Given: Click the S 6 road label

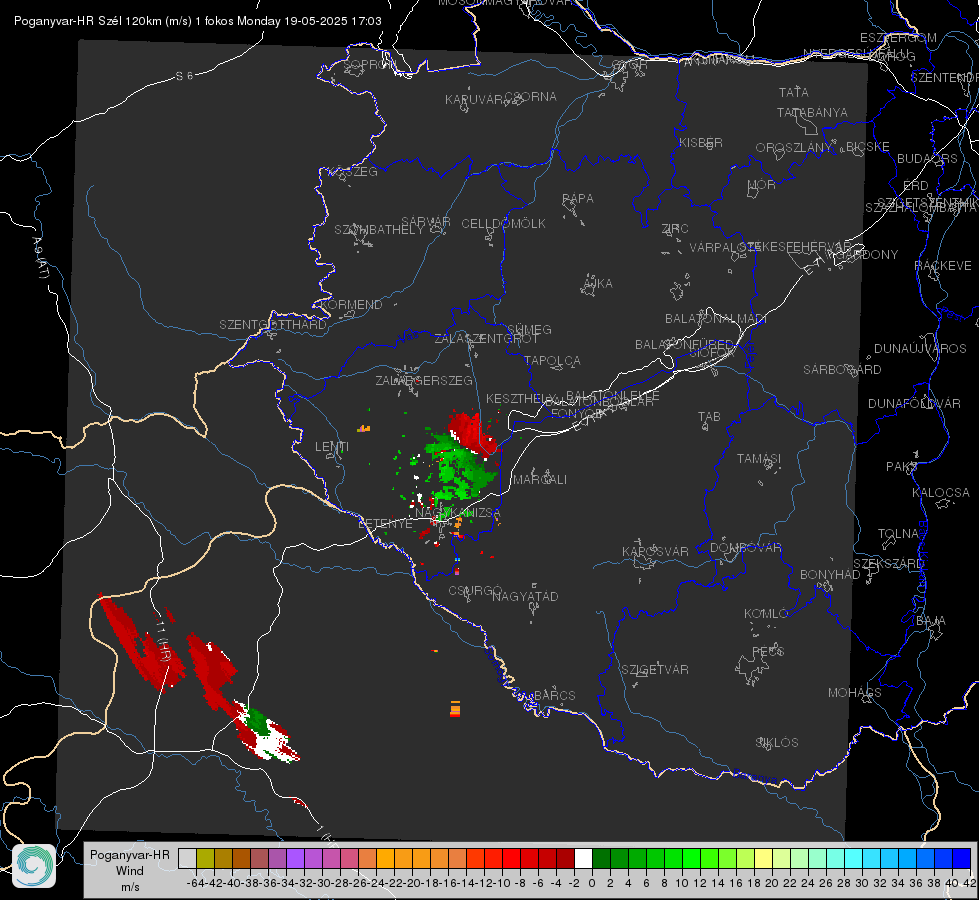Looking at the screenshot, I should 184,76.
